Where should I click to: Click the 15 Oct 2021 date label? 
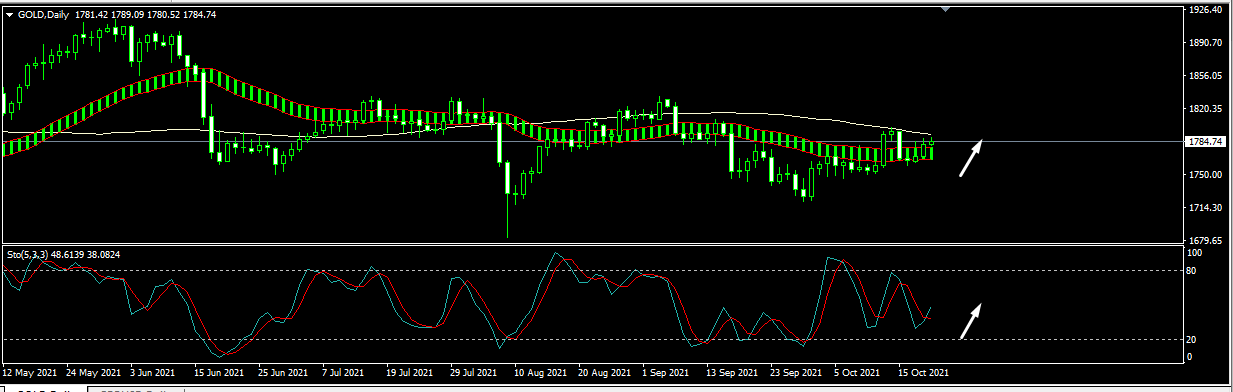pyautogui.click(x=923, y=372)
